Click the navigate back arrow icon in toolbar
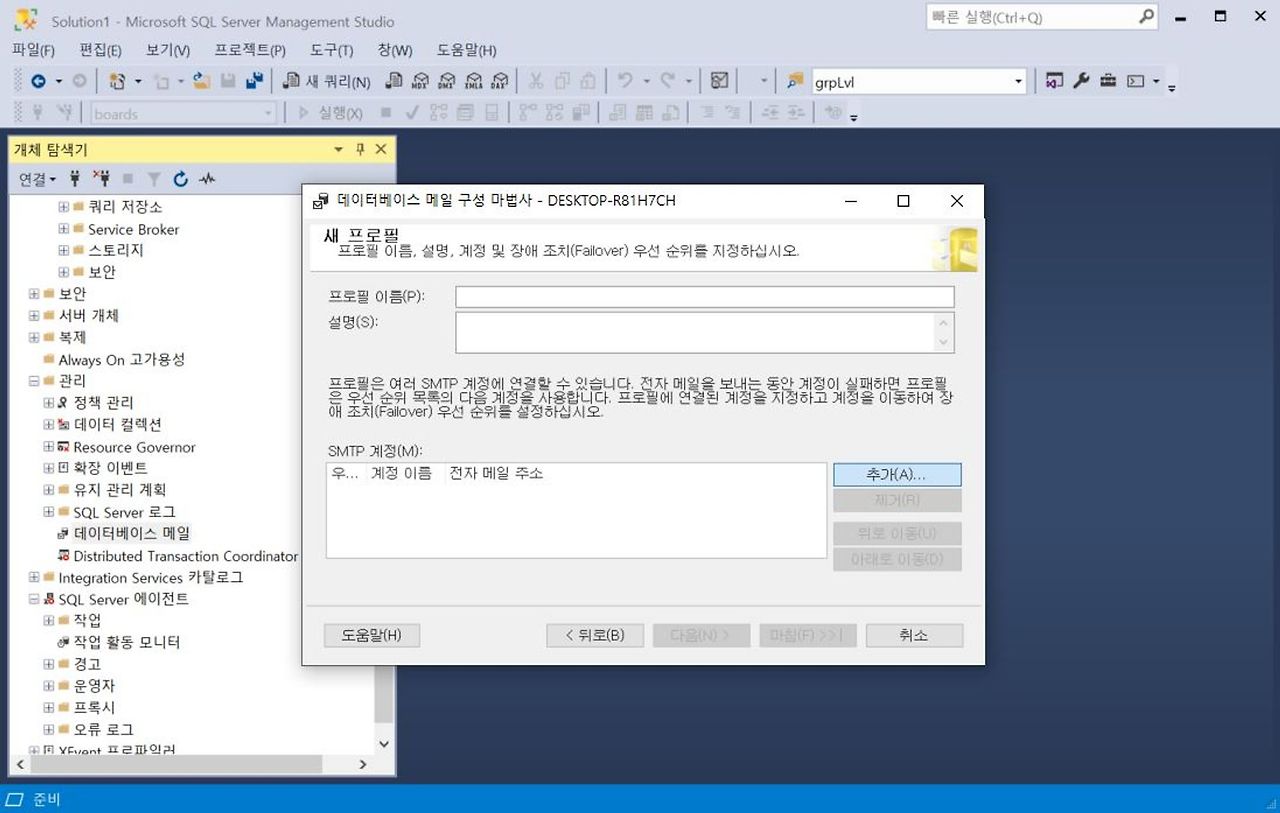The width and height of the screenshot is (1280, 813). [x=38, y=81]
